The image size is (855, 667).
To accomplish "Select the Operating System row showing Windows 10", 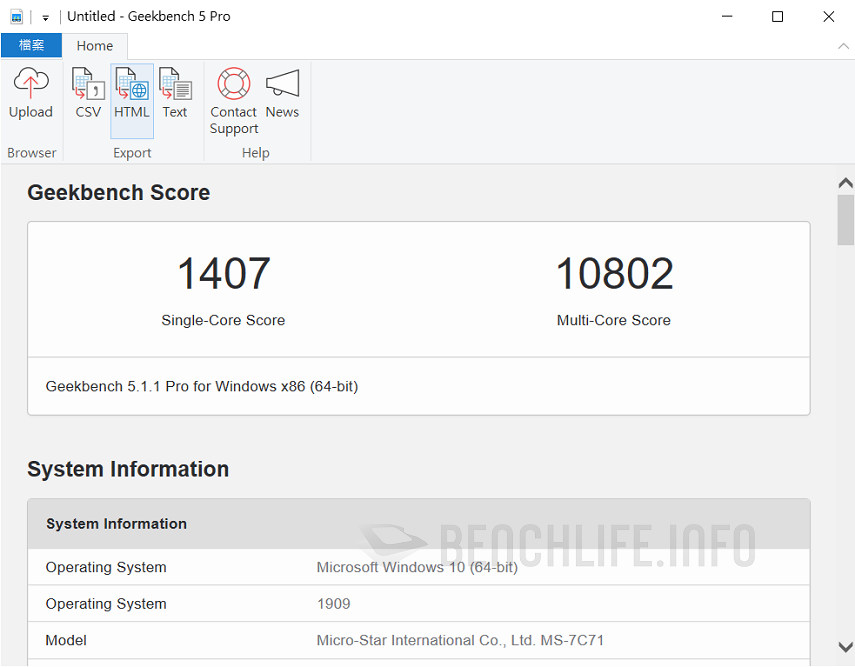I will pyautogui.click(x=300, y=567).
